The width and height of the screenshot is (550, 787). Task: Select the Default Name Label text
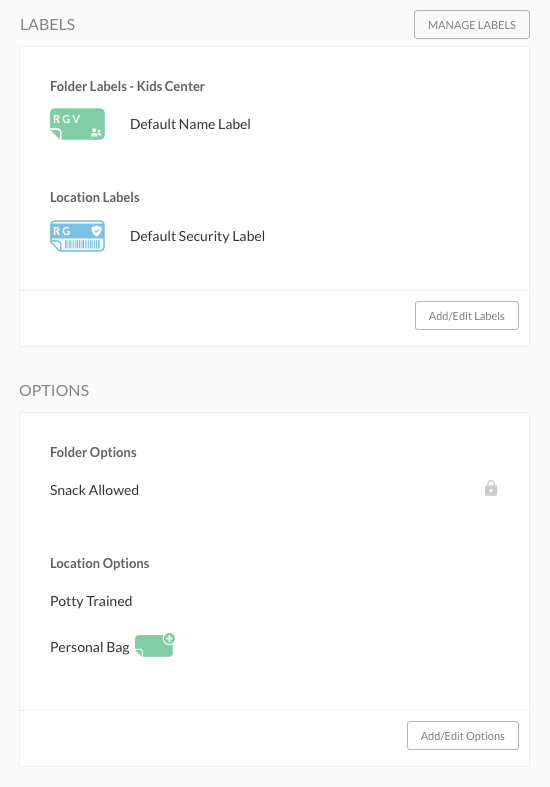[x=190, y=124]
